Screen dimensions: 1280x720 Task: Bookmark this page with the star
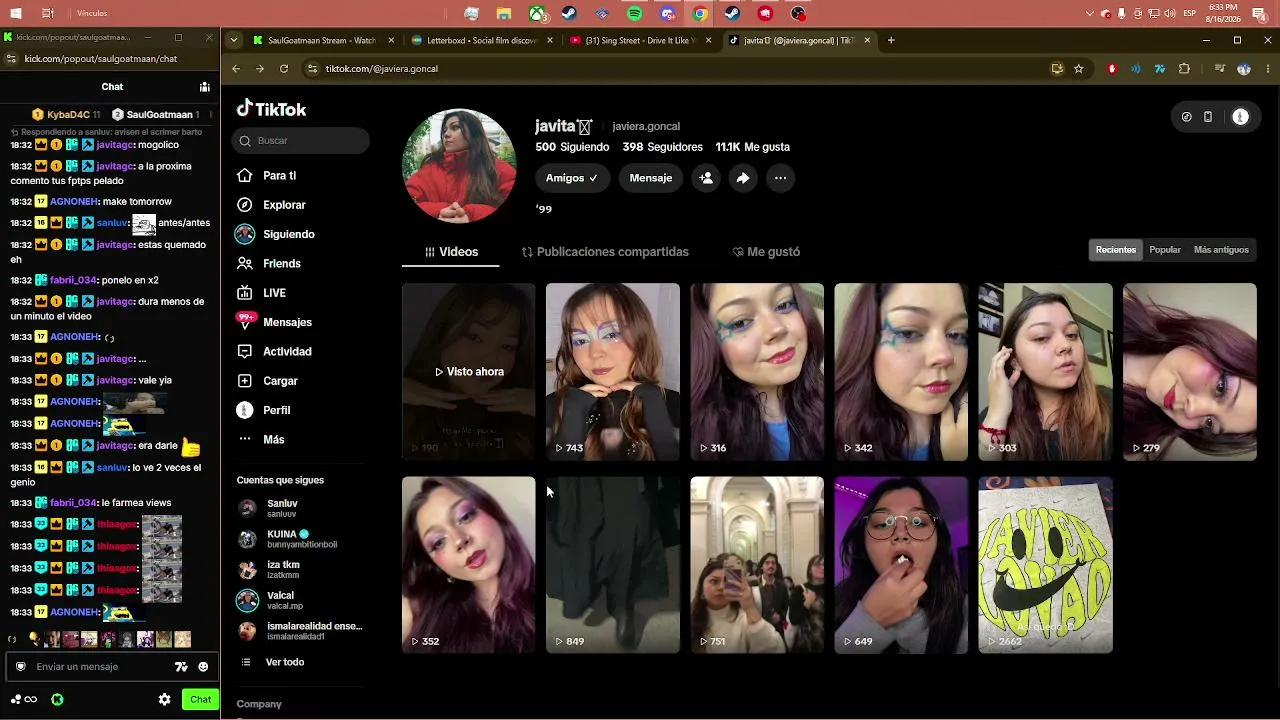tap(1079, 69)
